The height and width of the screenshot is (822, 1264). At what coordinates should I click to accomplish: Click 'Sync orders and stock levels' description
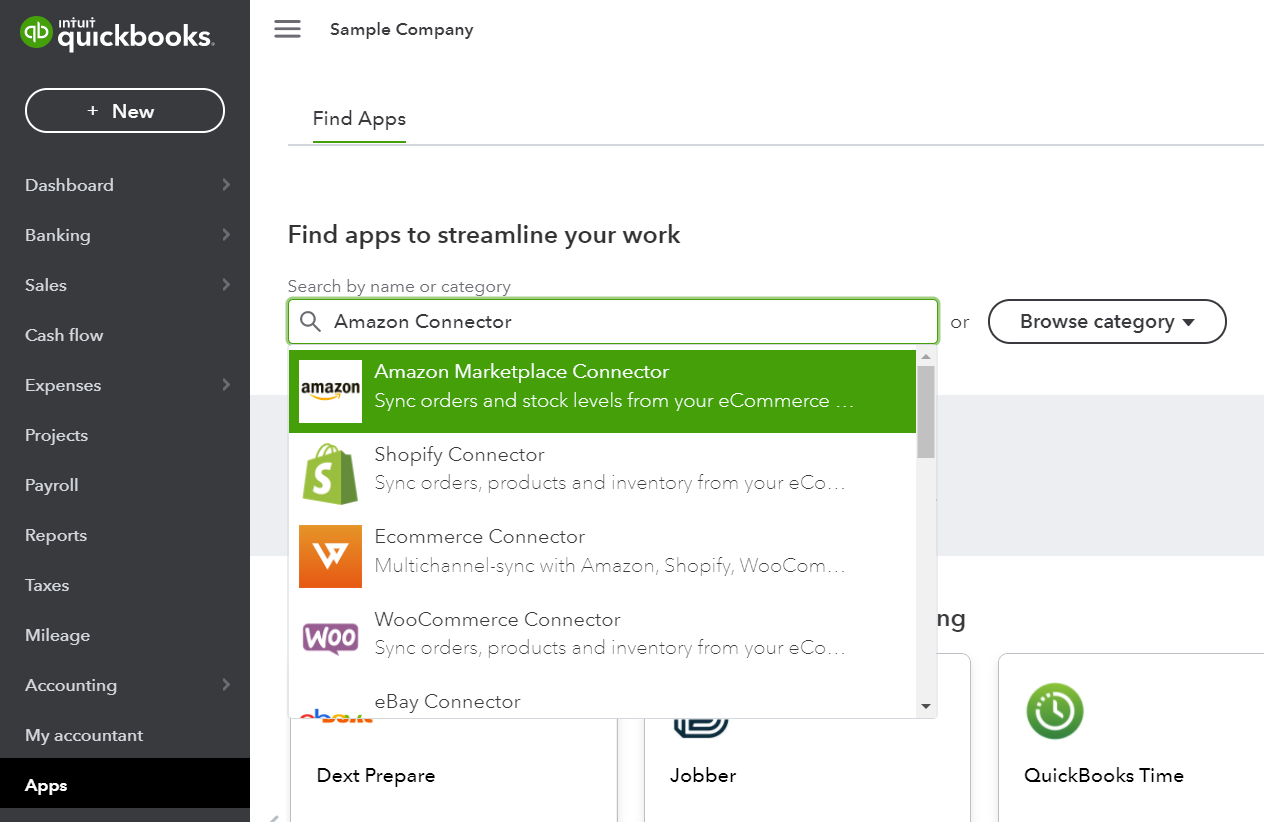614,401
